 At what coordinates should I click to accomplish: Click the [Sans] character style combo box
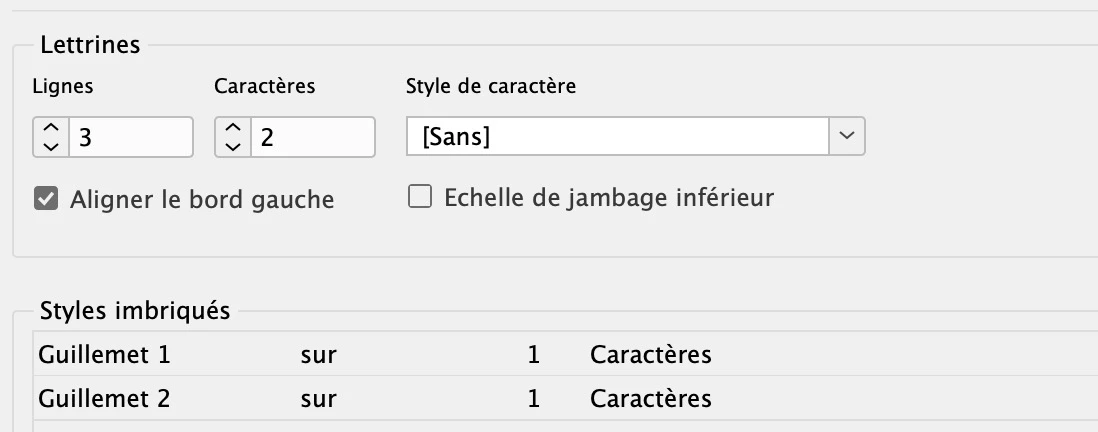point(617,136)
